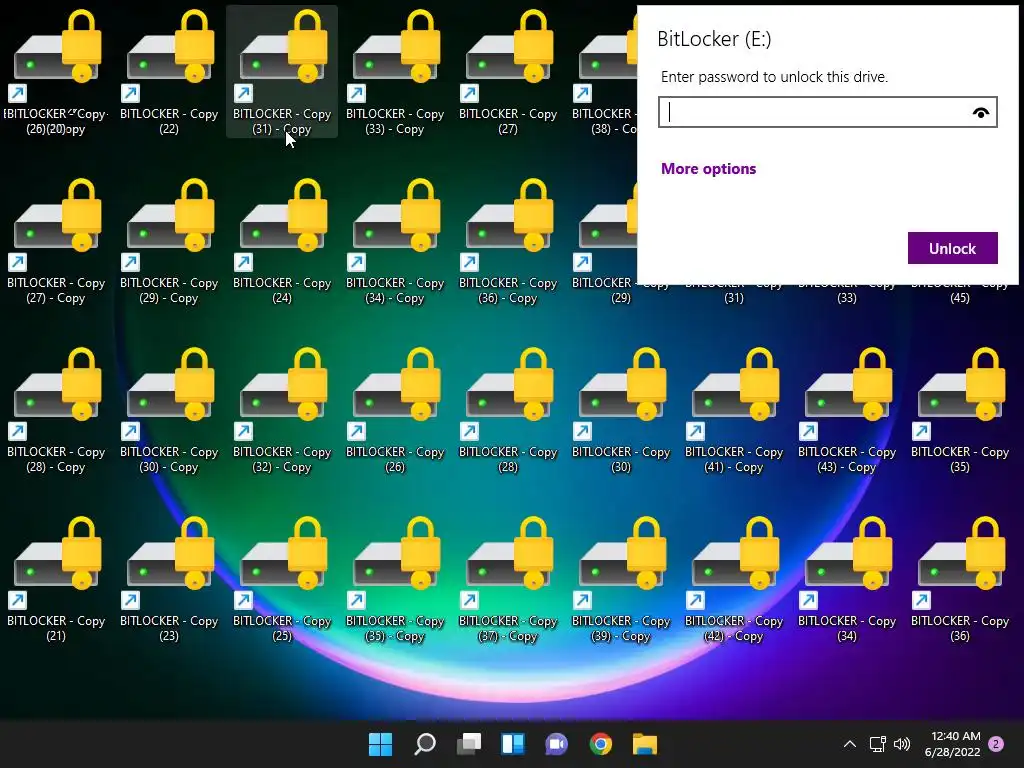Select the BITLOCKER - Copy (22) shortcut

coord(169,72)
